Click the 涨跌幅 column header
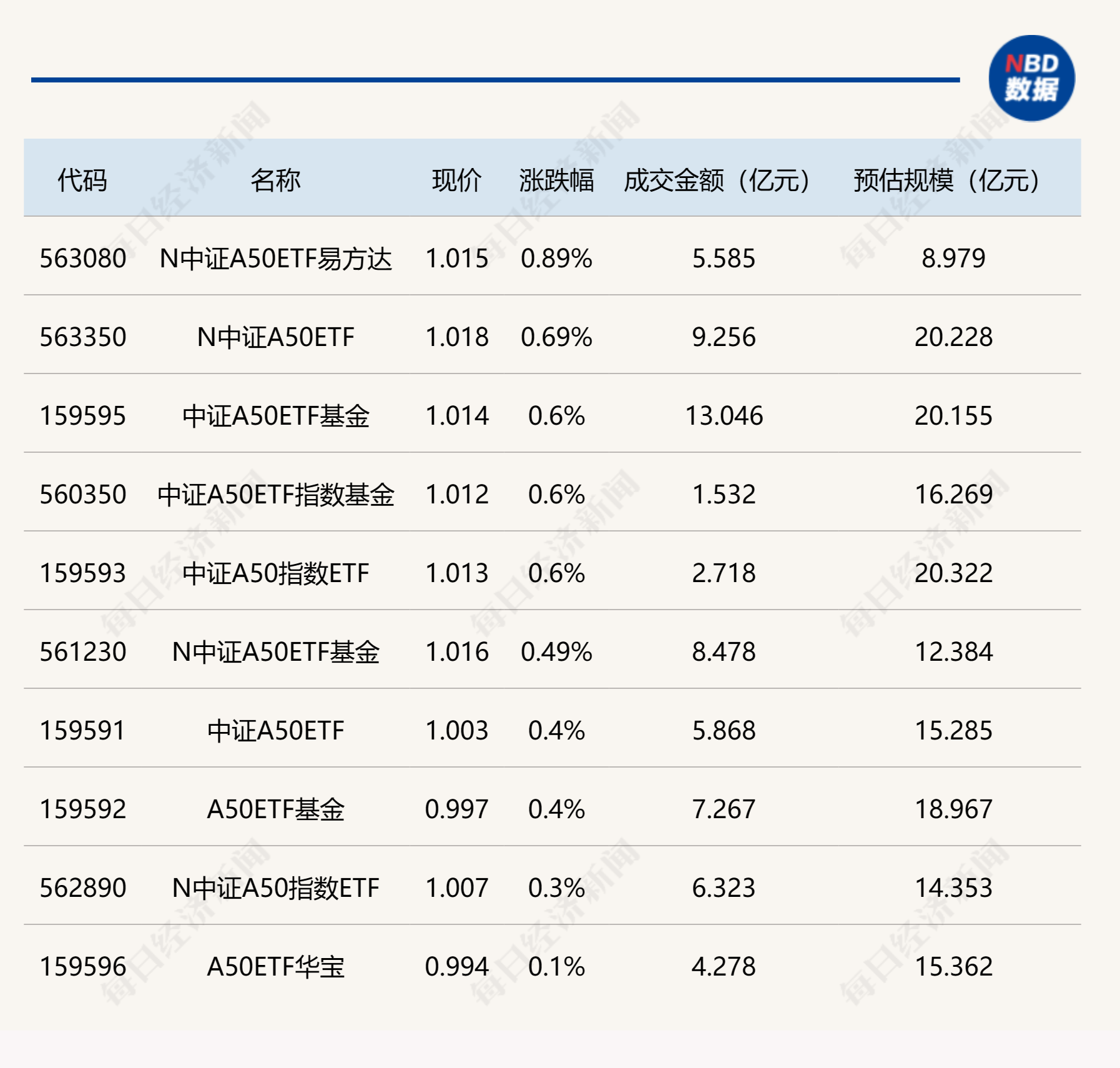Image resolution: width=1120 pixels, height=1068 pixels. coord(556,180)
